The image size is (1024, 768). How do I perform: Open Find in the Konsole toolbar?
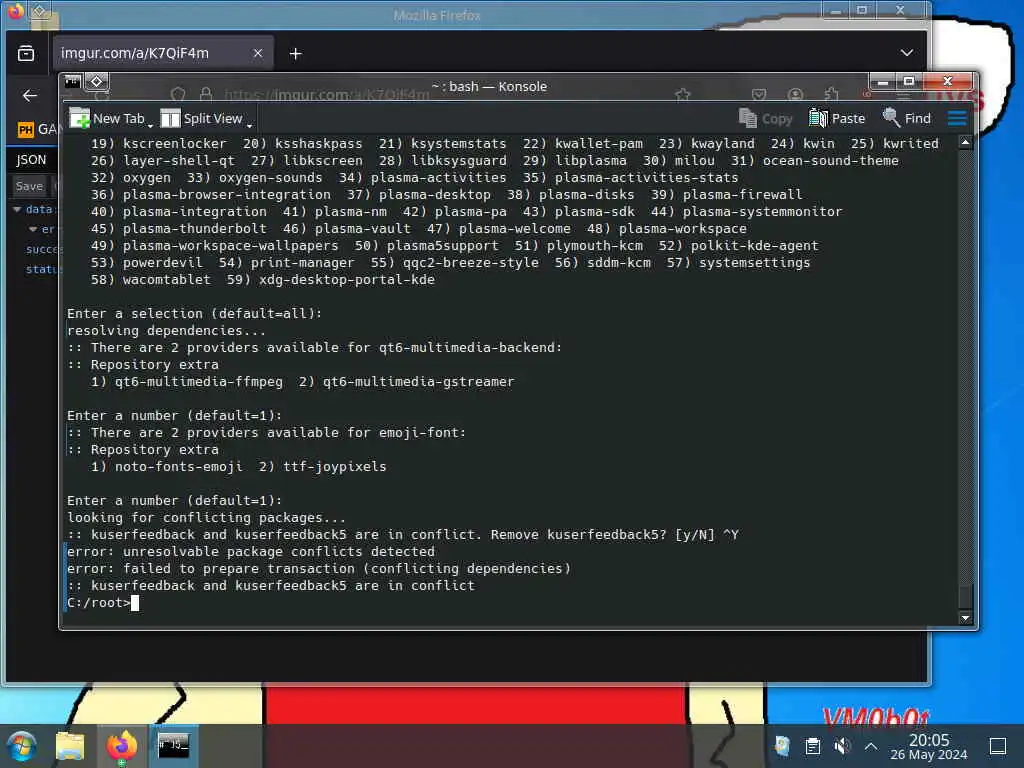coord(906,118)
